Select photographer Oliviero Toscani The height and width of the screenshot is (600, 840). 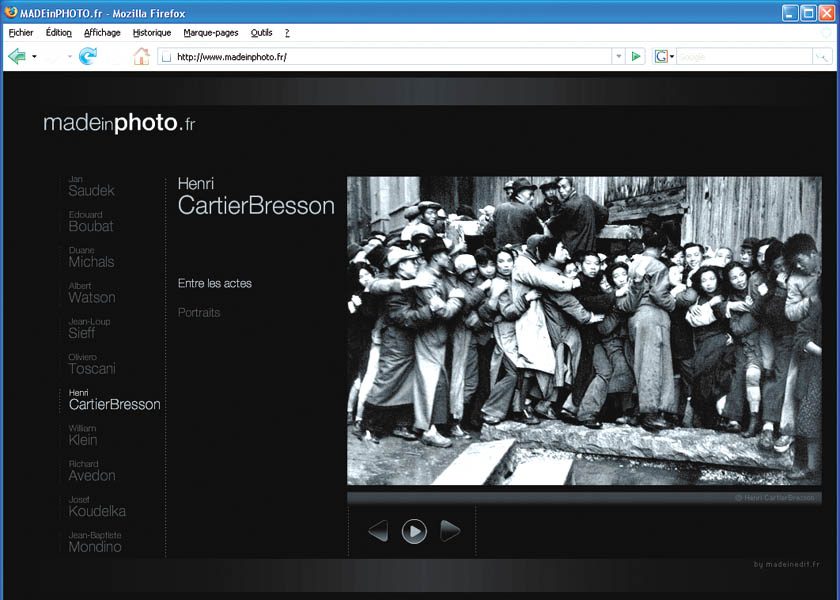92,364
